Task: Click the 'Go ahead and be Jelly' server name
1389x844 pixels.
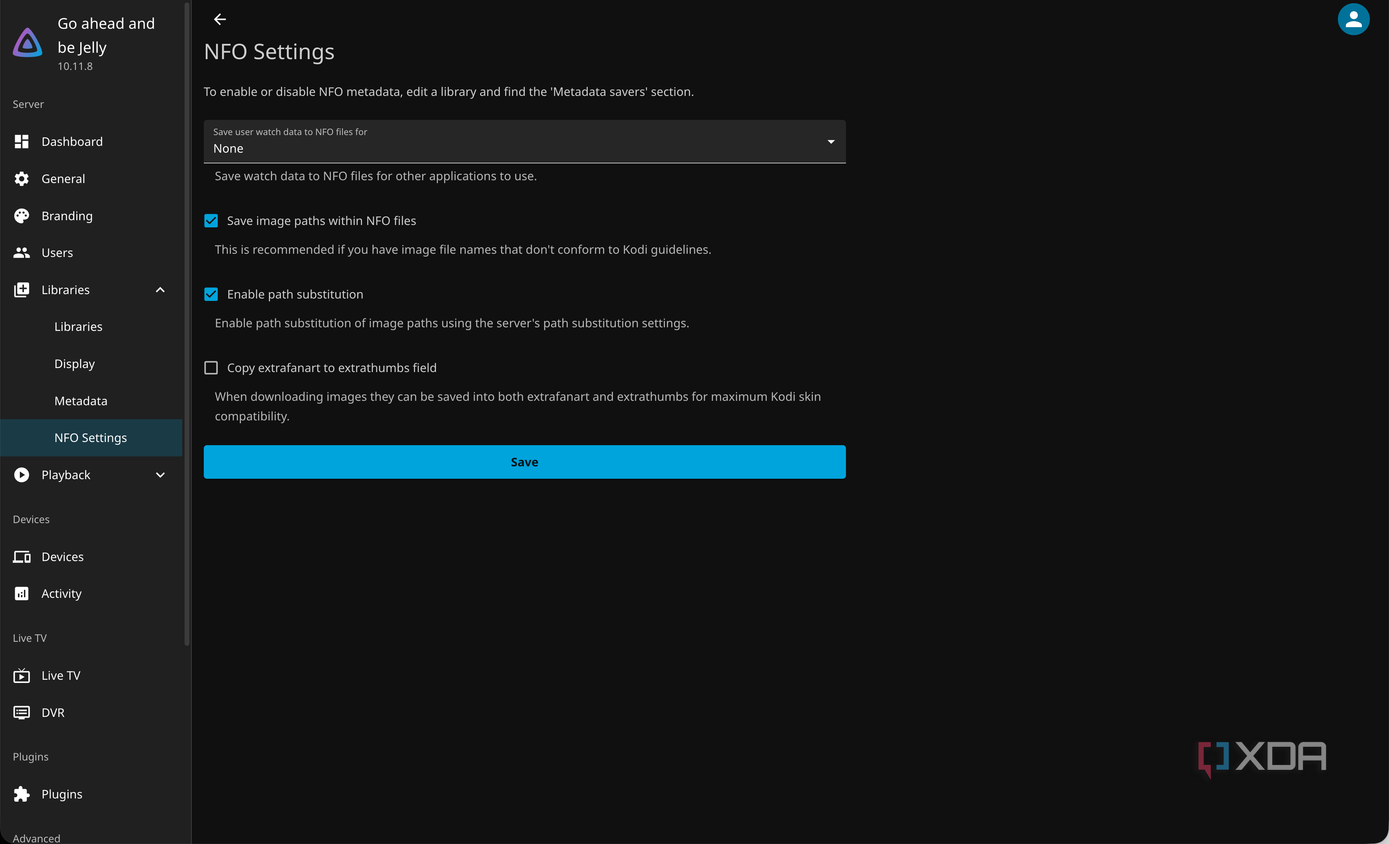Action: pos(106,35)
